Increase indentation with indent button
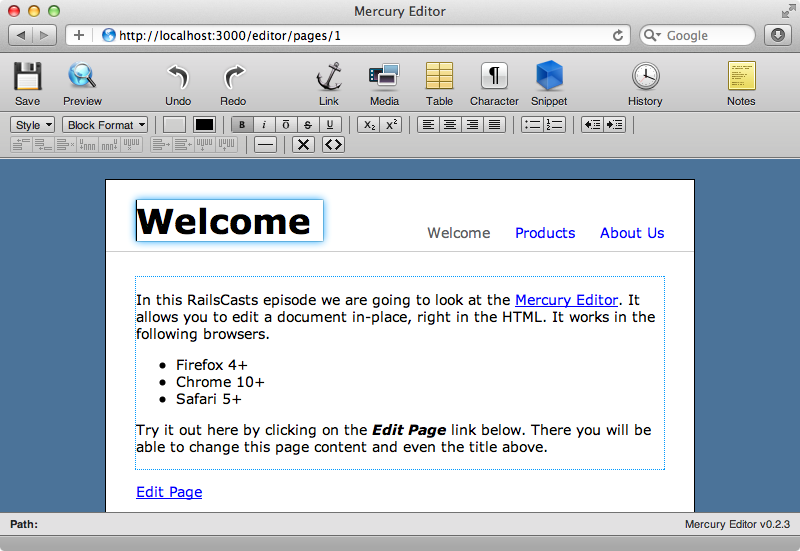The height and width of the screenshot is (551, 800). [614, 124]
